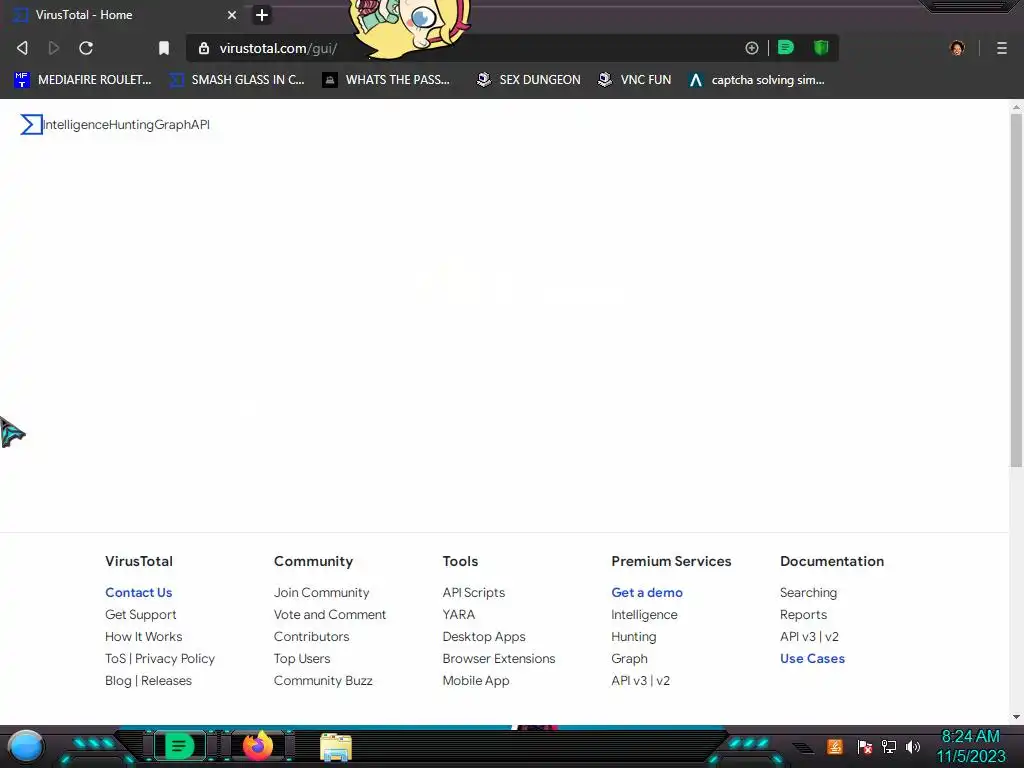Open Searching documentation link
The height and width of the screenshot is (768, 1024).
808,592
